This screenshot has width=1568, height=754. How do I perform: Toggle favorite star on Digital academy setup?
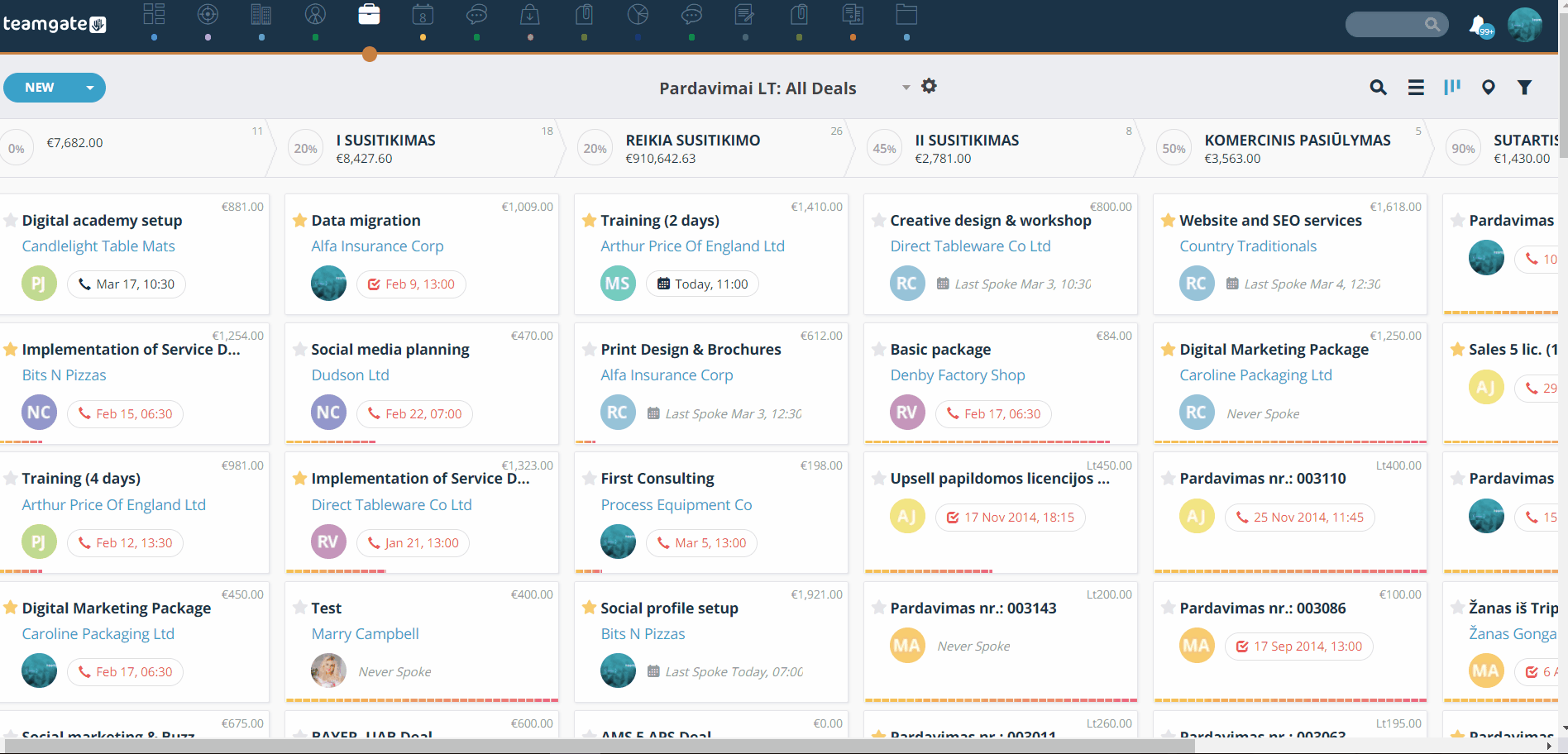(x=11, y=220)
